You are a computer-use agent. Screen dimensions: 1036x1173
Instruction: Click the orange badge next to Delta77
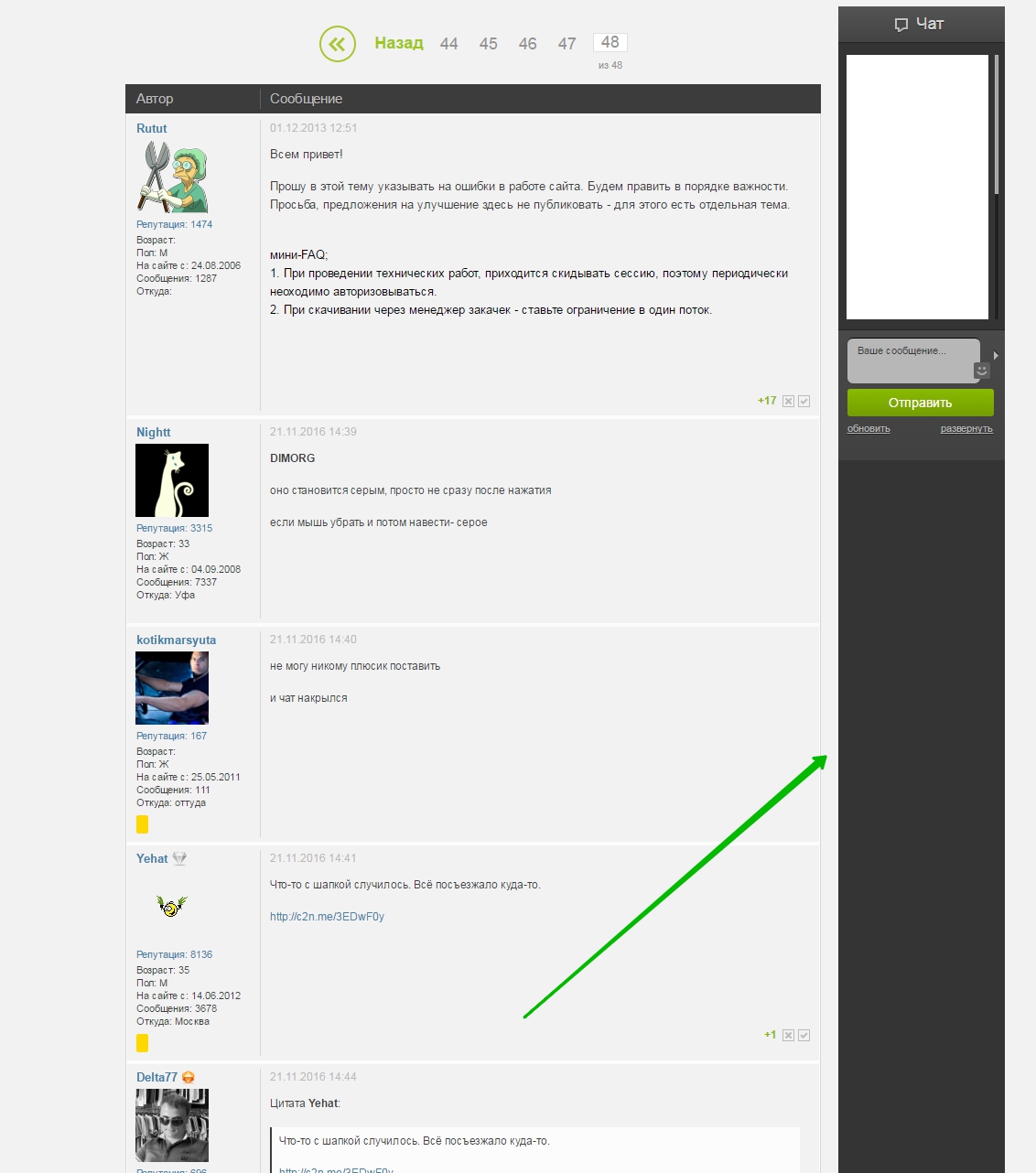pyautogui.click(x=189, y=1077)
